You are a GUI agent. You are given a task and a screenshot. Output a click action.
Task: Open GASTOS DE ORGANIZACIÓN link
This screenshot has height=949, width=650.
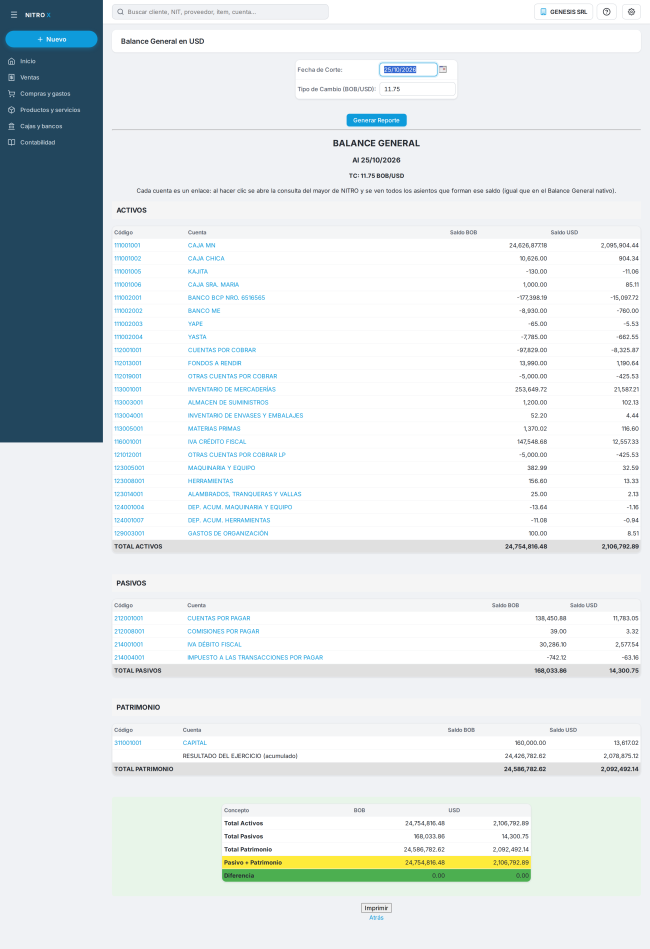228,534
